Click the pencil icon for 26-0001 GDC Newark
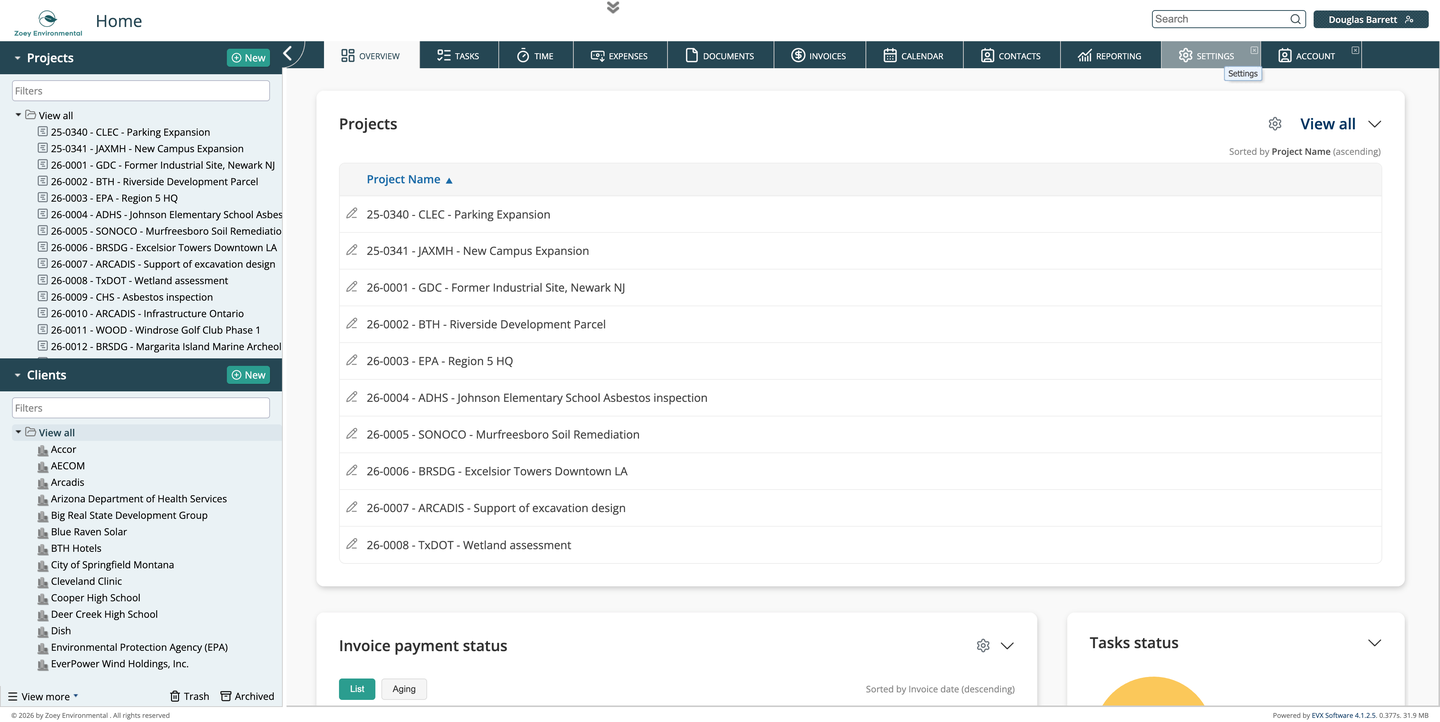 pyautogui.click(x=352, y=286)
